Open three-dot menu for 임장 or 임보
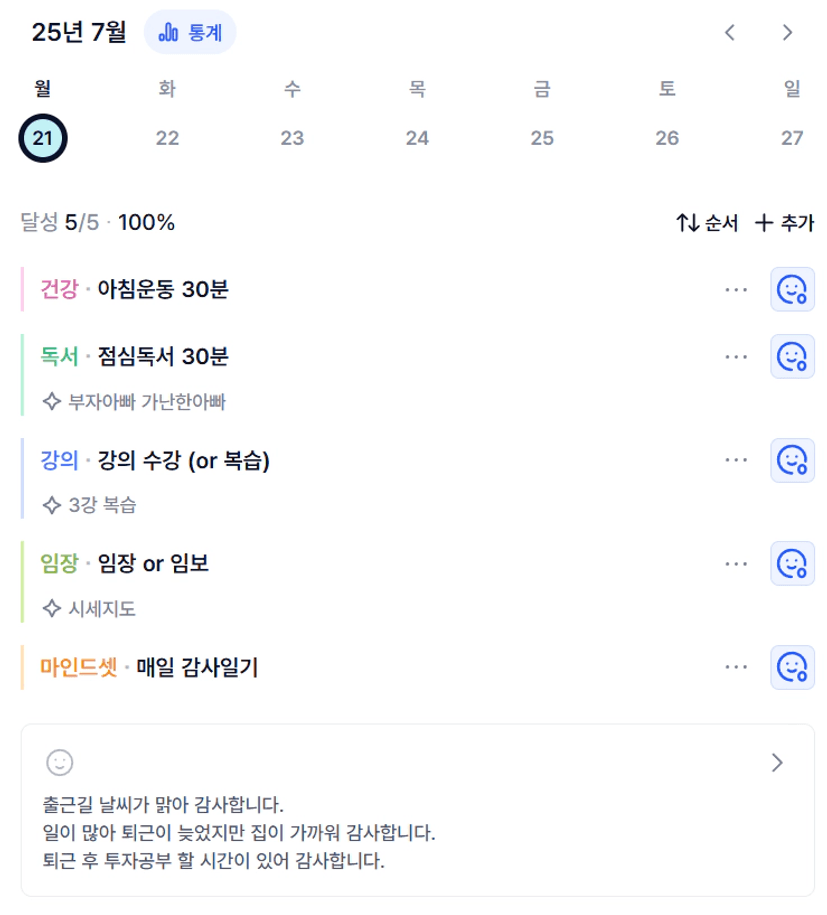This screenshot has height=915, width=827. [736, 564]
